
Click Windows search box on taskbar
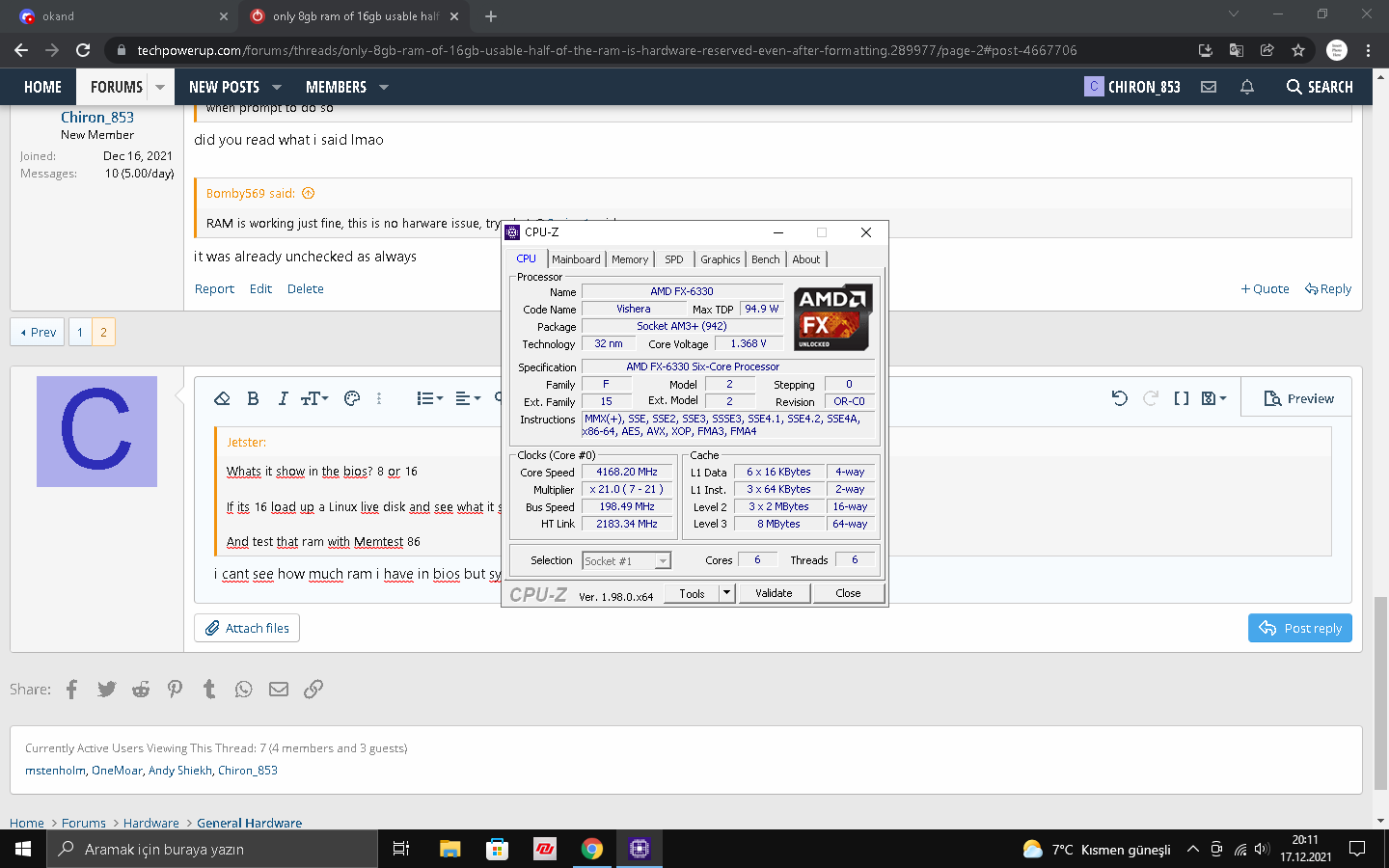212,849
